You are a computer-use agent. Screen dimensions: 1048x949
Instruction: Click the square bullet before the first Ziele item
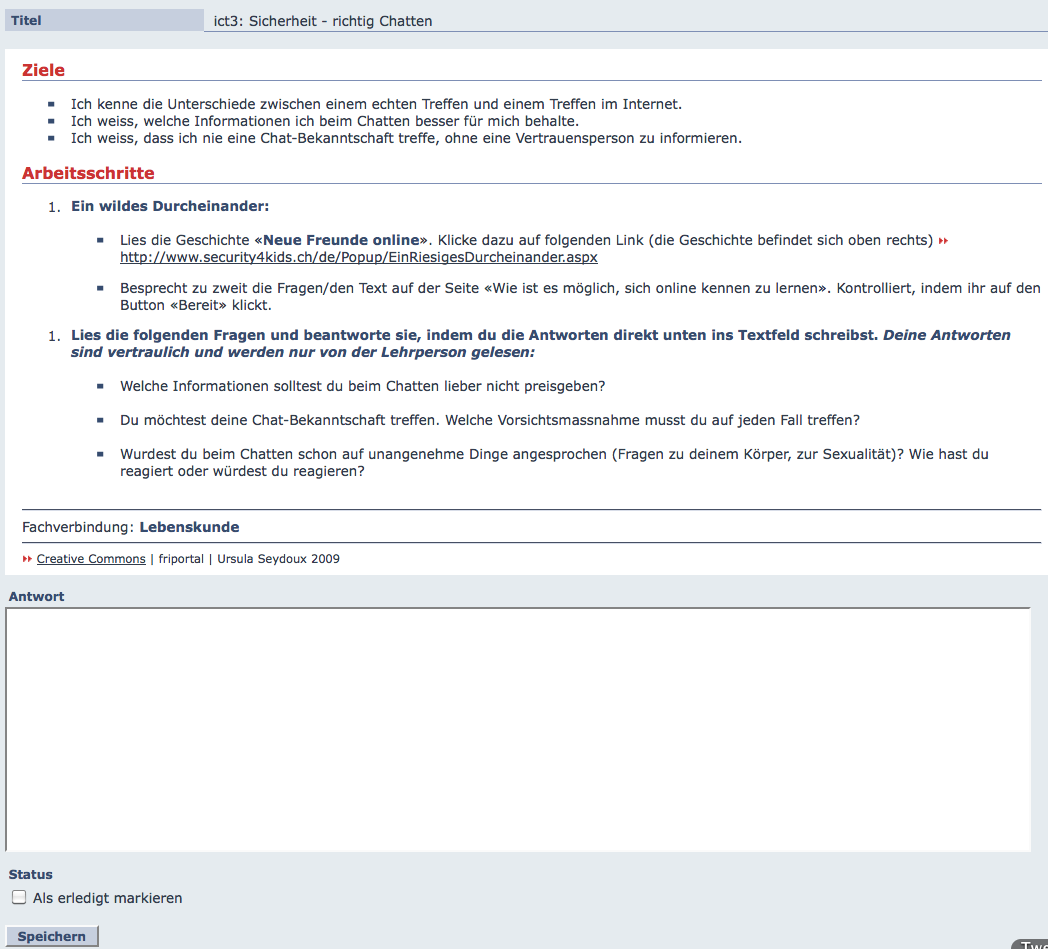click(51, 103)
